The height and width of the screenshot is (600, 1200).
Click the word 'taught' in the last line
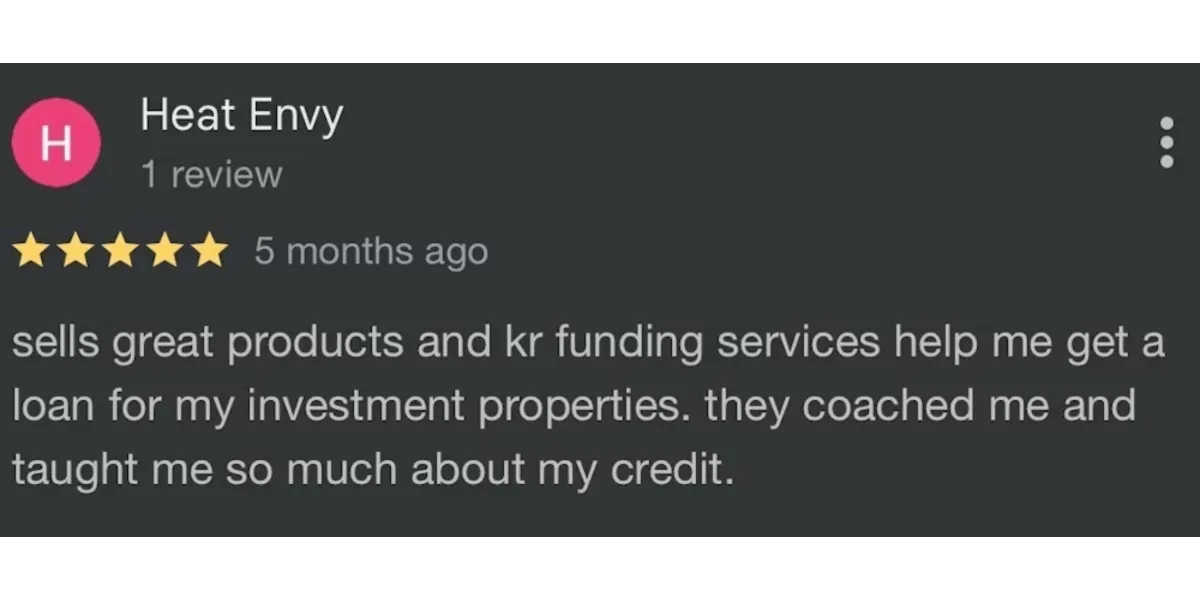pos(75,471)
